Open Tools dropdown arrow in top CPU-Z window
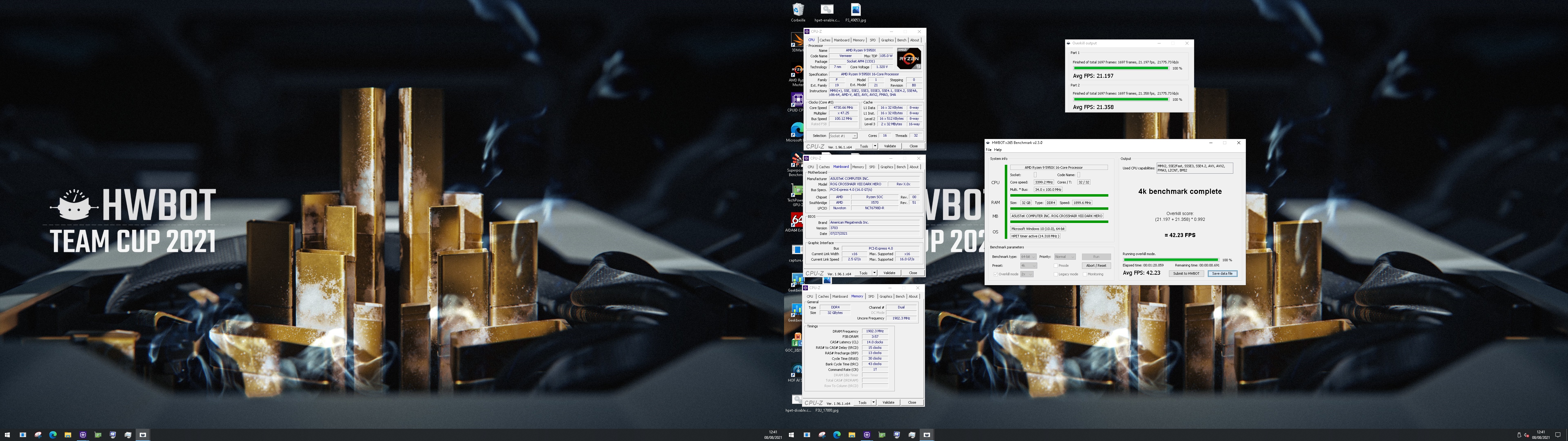The height and width of the screenshot is (441, 1568). [x=875, y=146]
